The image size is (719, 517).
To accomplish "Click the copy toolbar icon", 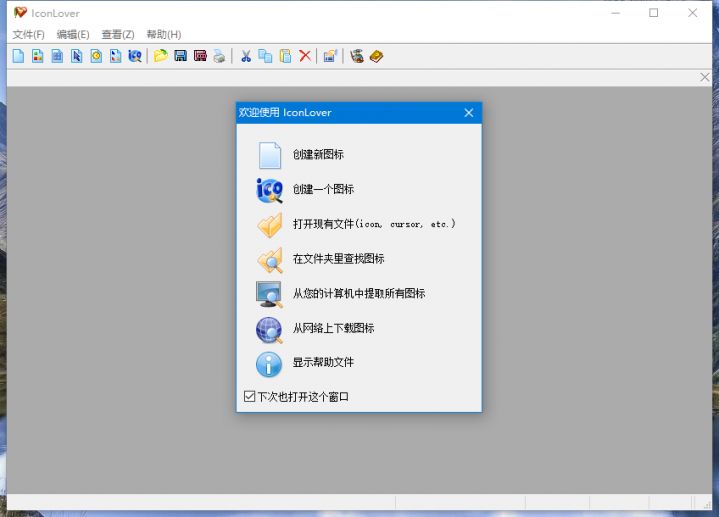I will (x=265, y=56).
